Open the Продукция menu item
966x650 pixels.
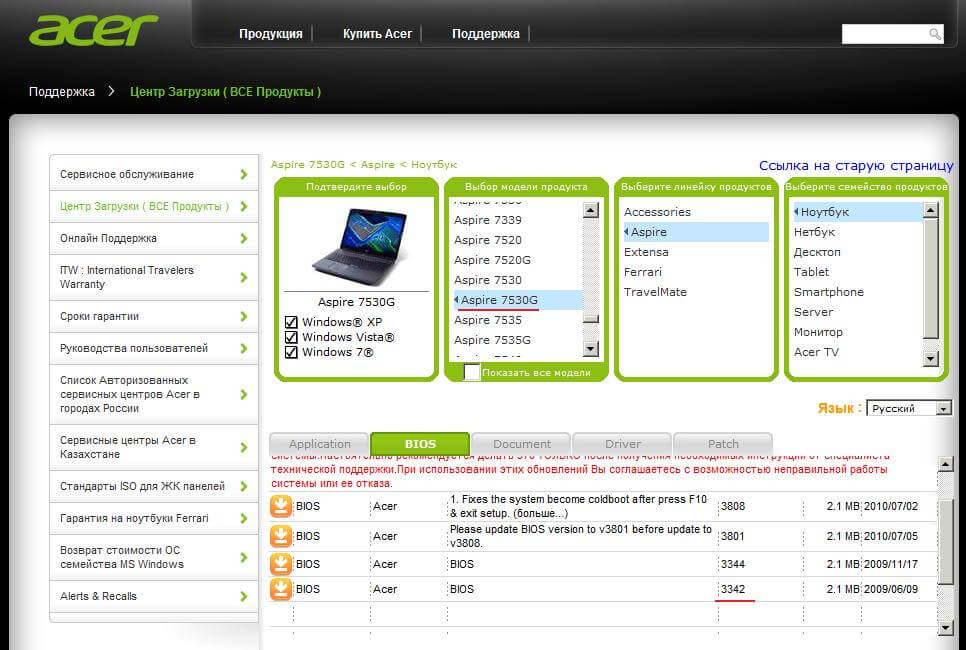pyautogui.click(x=271, y=34)
